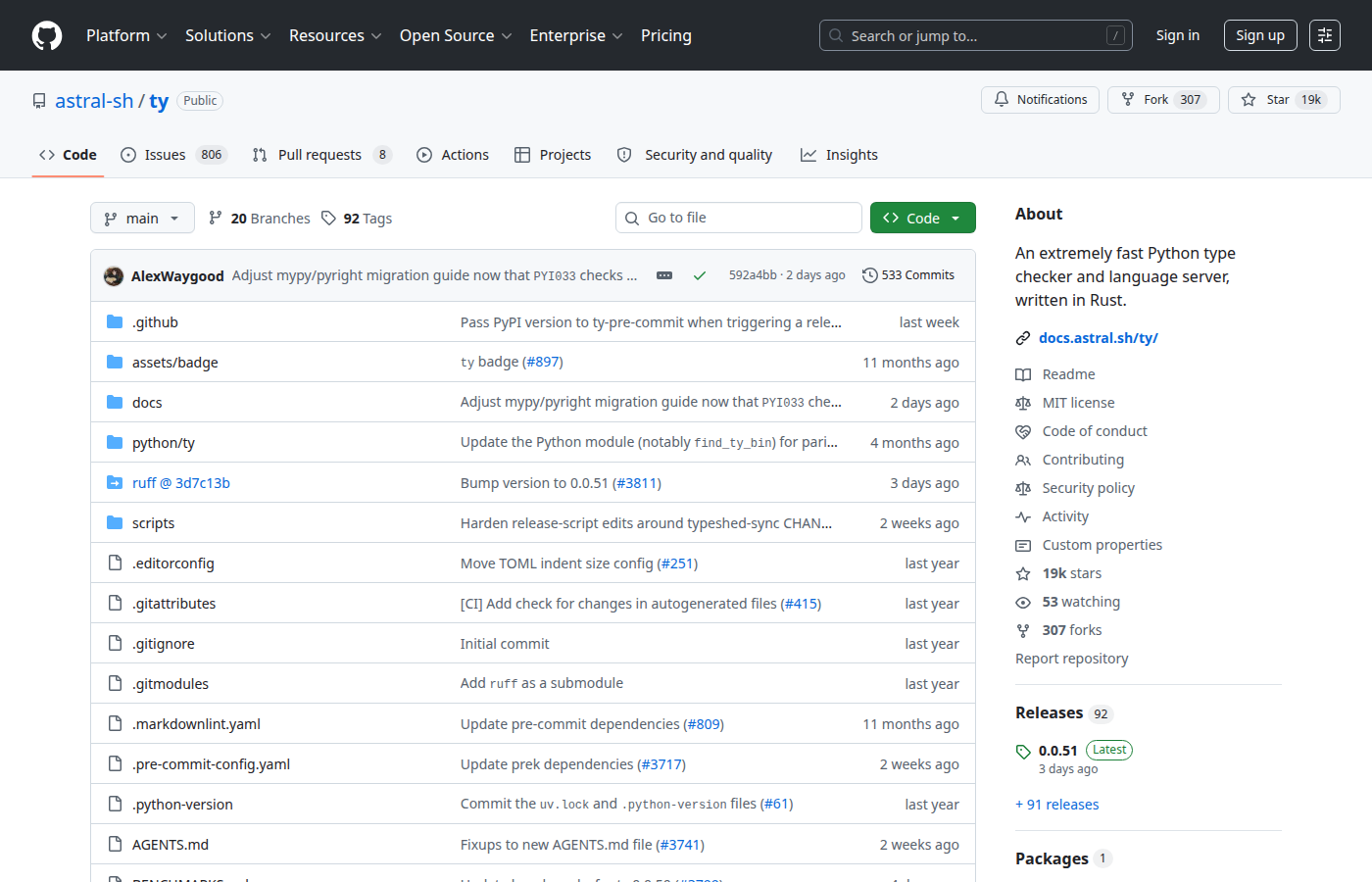
Task: Open the .gitattributes file
Action: [x=174, y=604]
